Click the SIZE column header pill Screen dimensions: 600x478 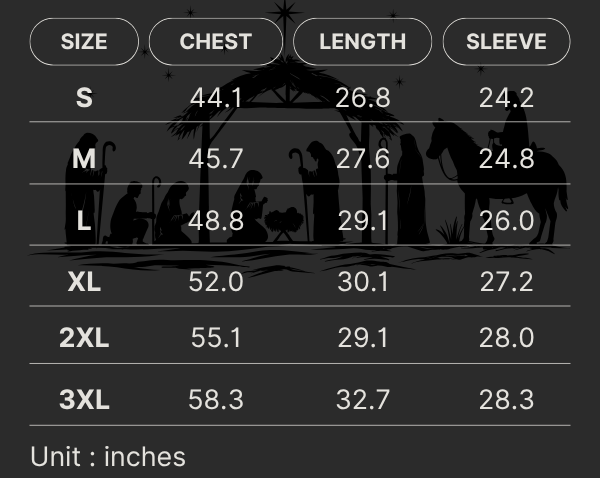(84, 42)
